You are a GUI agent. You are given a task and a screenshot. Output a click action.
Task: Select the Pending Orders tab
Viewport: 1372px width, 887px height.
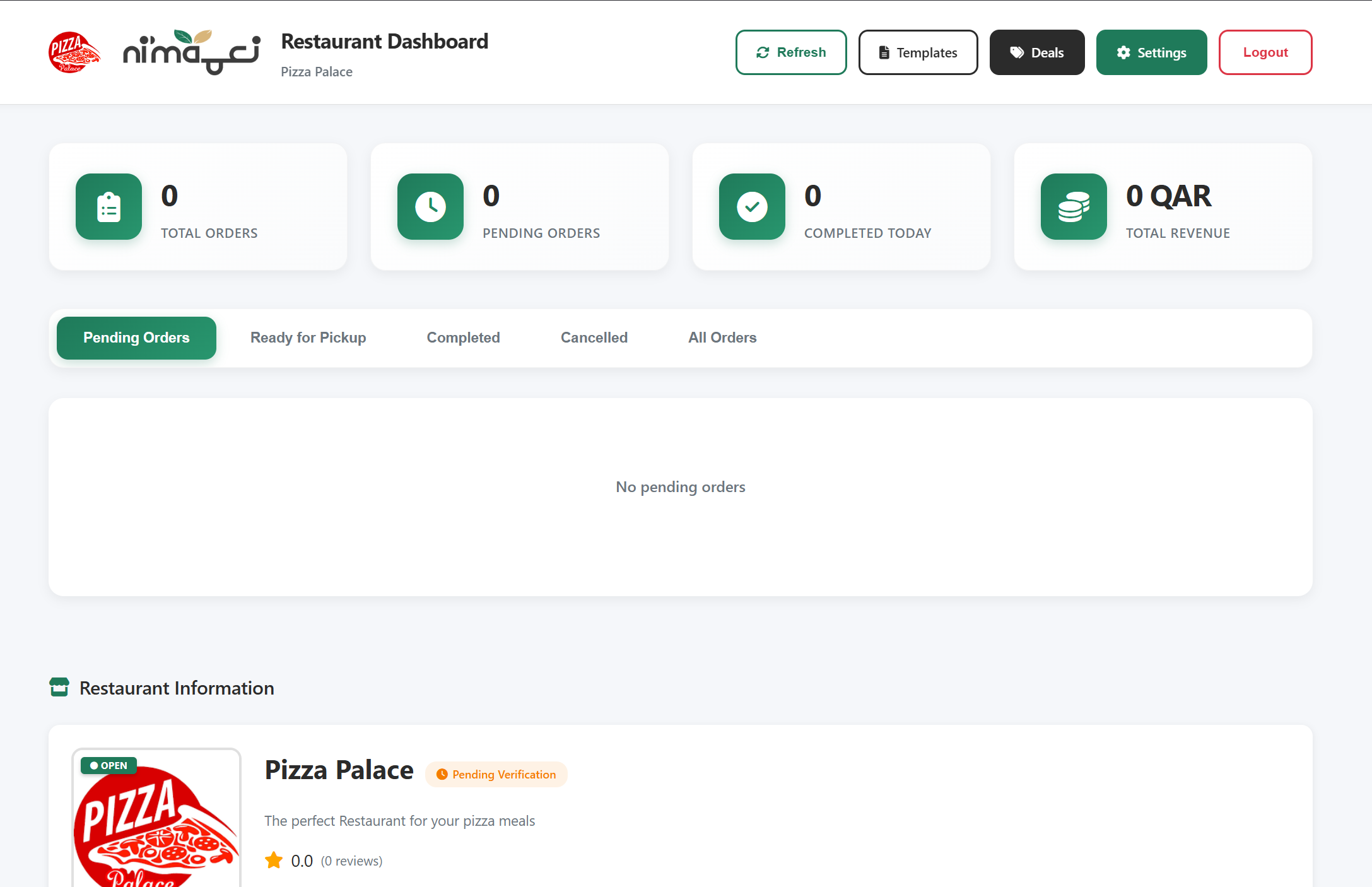136,338
